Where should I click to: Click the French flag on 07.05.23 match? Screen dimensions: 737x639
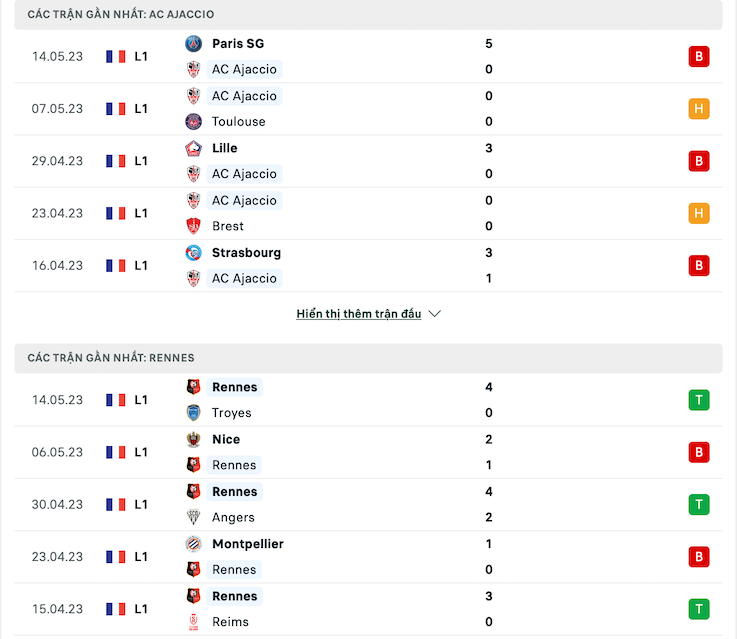pyautogui.click(x=116, y=109)
